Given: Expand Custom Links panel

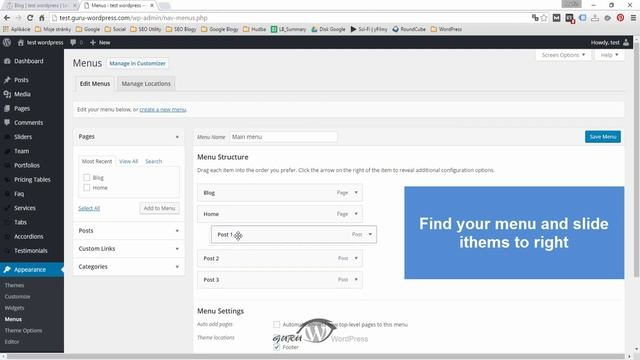Looking at the screenshot, I should 129,249.
